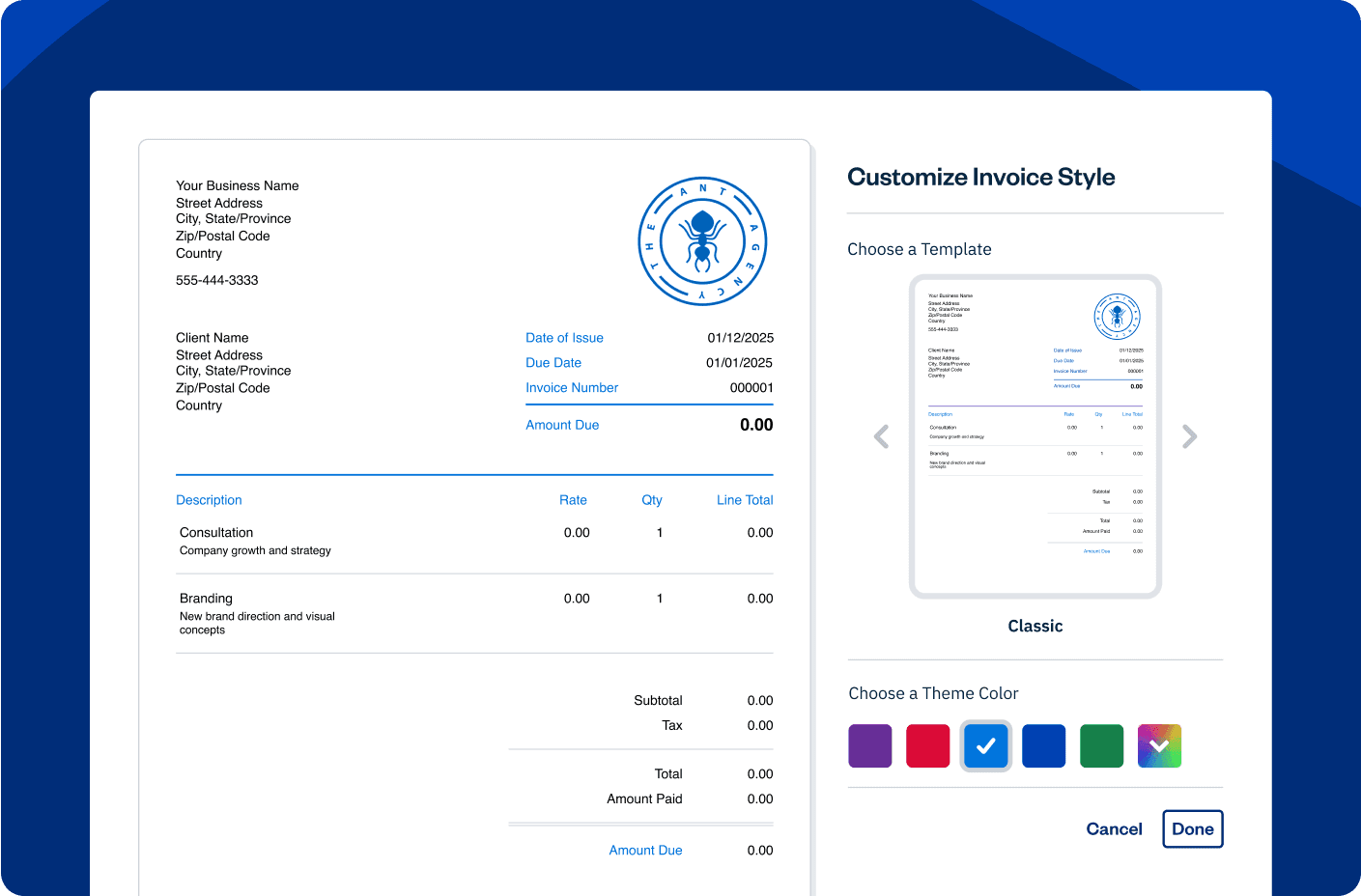Viewport: 1361px width, 896px height.
Task: Click Cancel to discard style changes
Action: [x=1114, y=829]
